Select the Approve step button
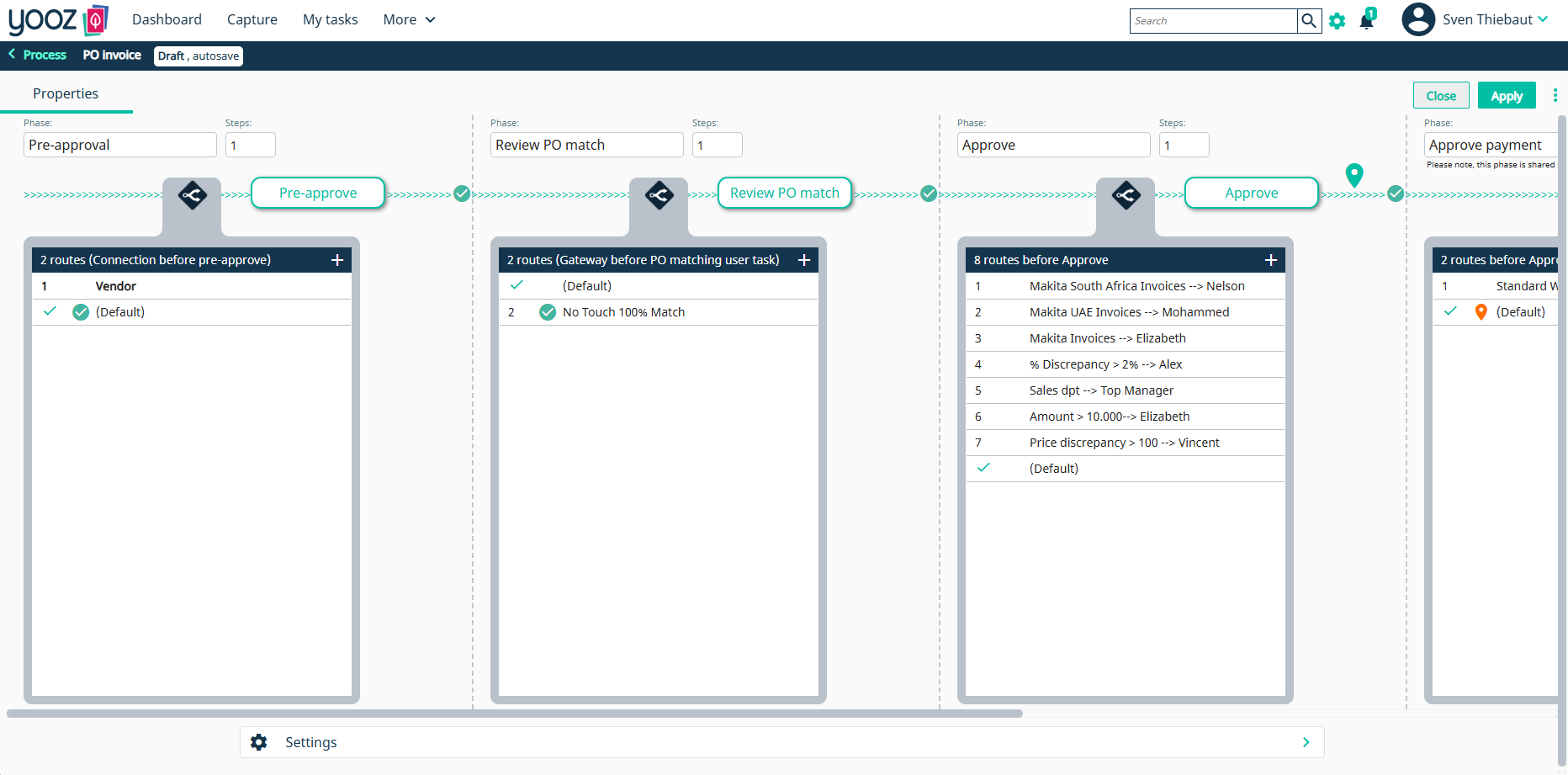 1252,193
